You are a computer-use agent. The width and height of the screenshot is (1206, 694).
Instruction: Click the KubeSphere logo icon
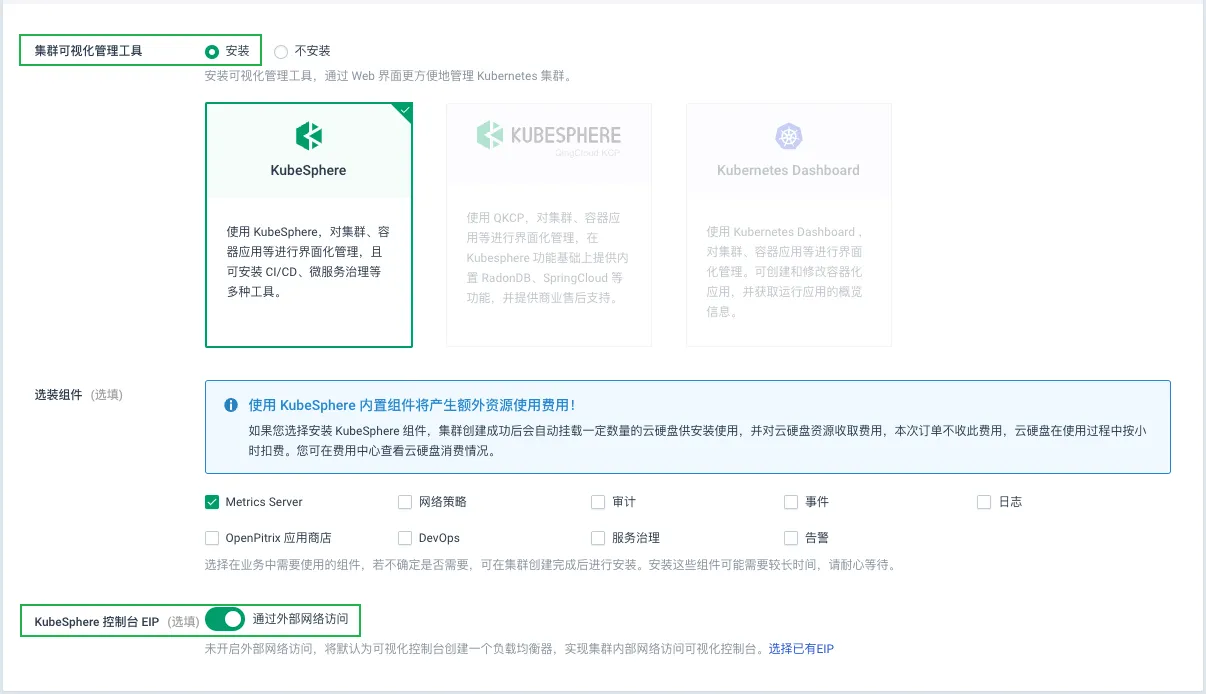pyautogui.click(x=308, y=136)
